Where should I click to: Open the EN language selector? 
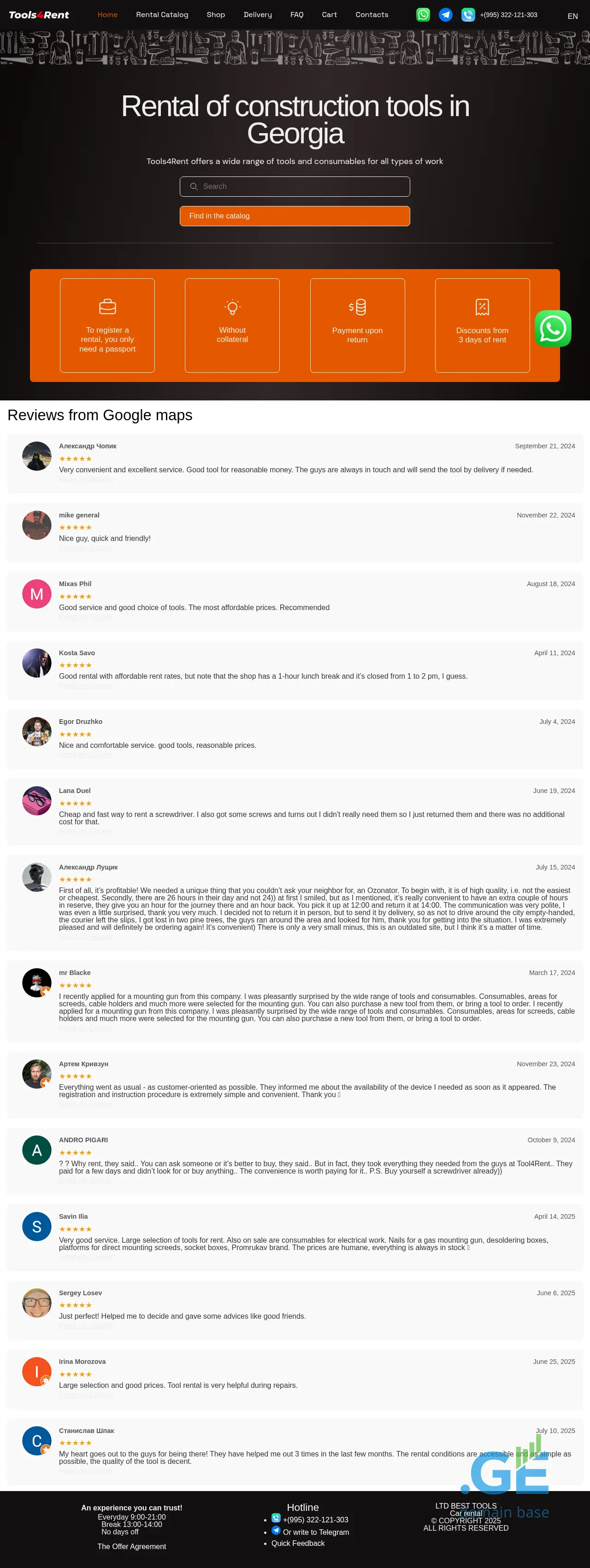572,17
